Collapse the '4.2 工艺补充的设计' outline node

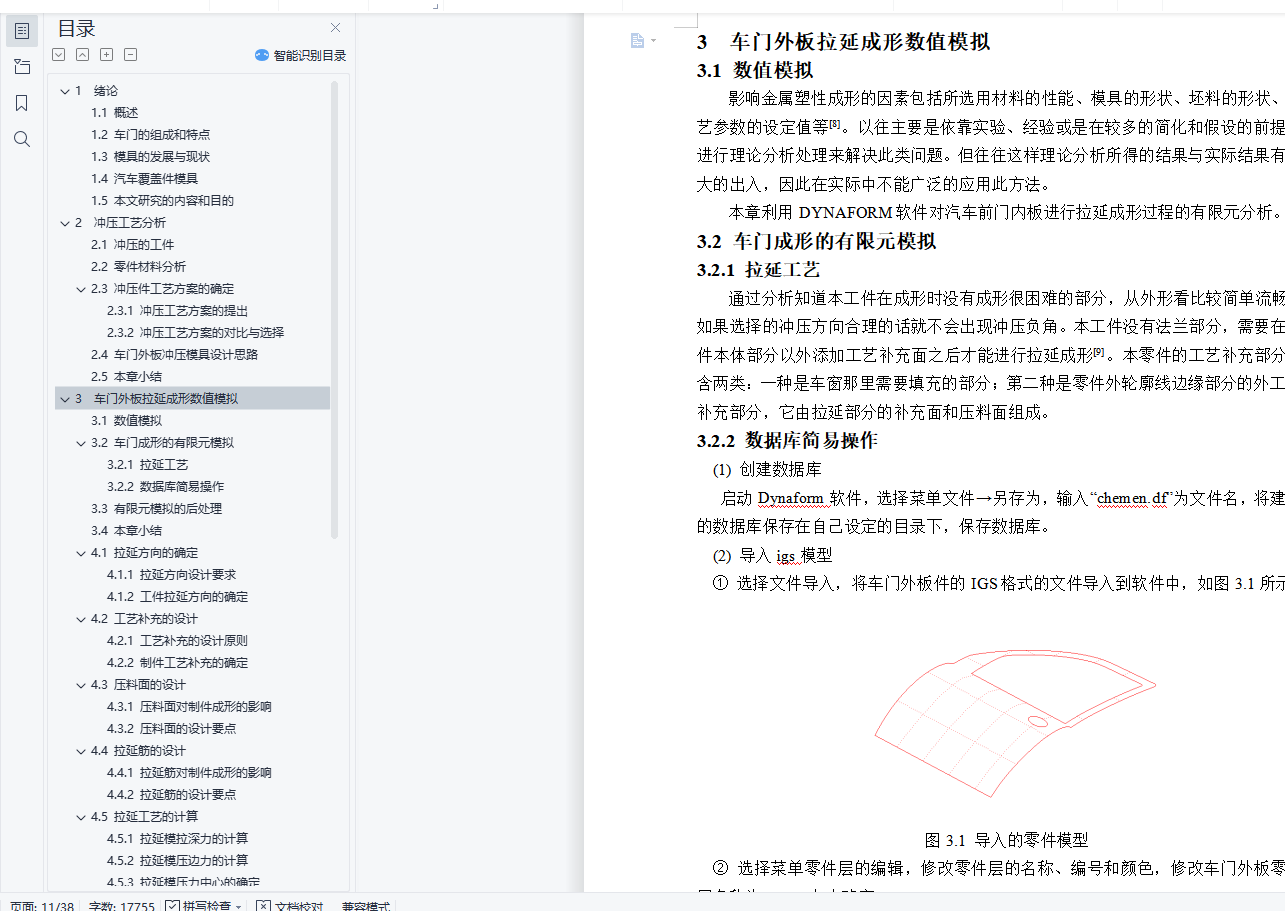click(x=81, y=619)
